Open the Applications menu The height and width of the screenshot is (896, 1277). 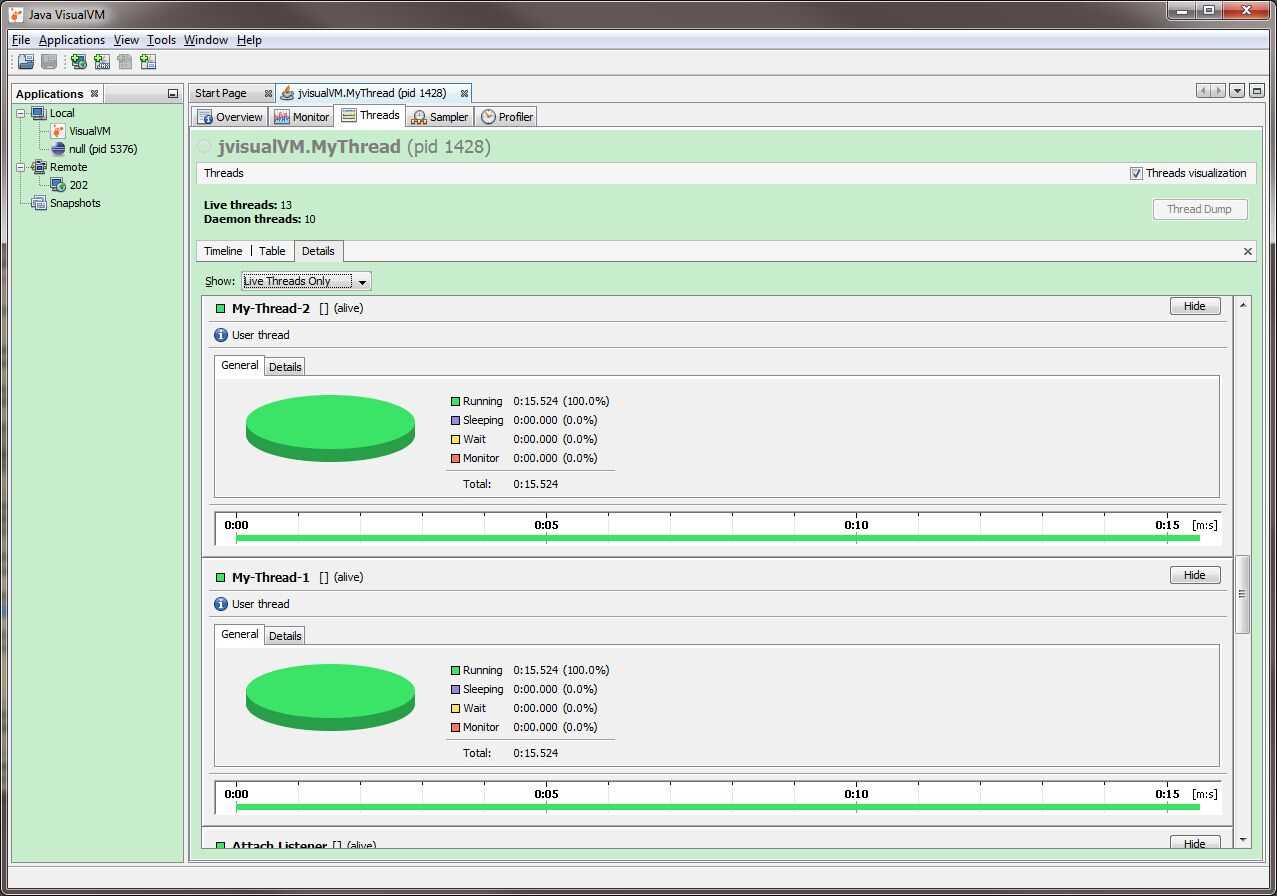pyautogui.click(x=72, y=40)
